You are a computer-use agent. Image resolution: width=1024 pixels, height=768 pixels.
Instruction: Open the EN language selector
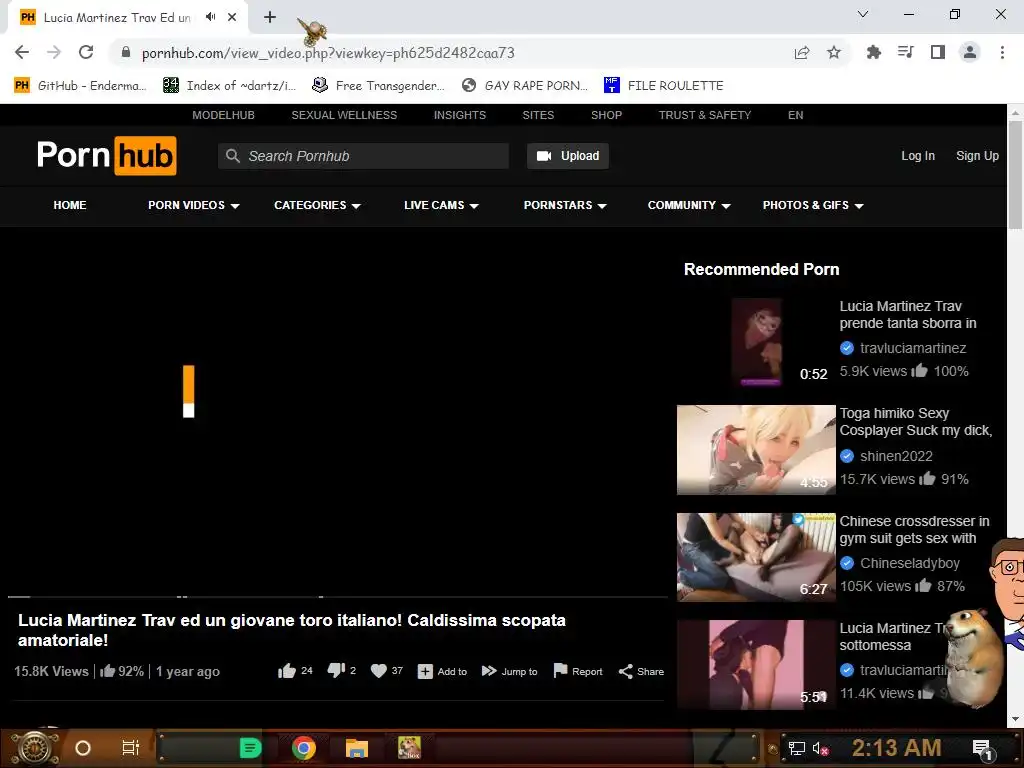point(795,115)
